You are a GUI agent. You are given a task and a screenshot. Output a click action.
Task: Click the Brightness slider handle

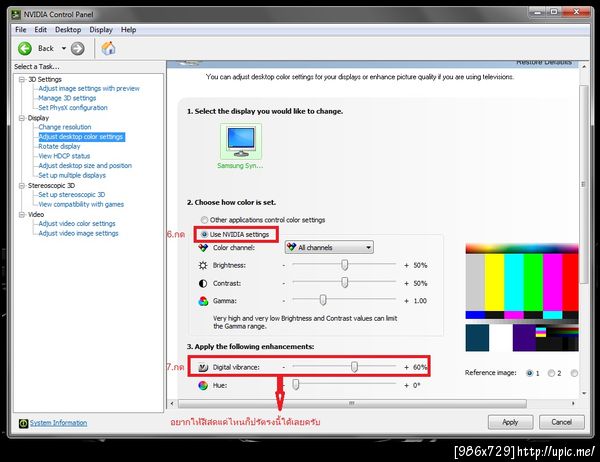pos(345,264)
